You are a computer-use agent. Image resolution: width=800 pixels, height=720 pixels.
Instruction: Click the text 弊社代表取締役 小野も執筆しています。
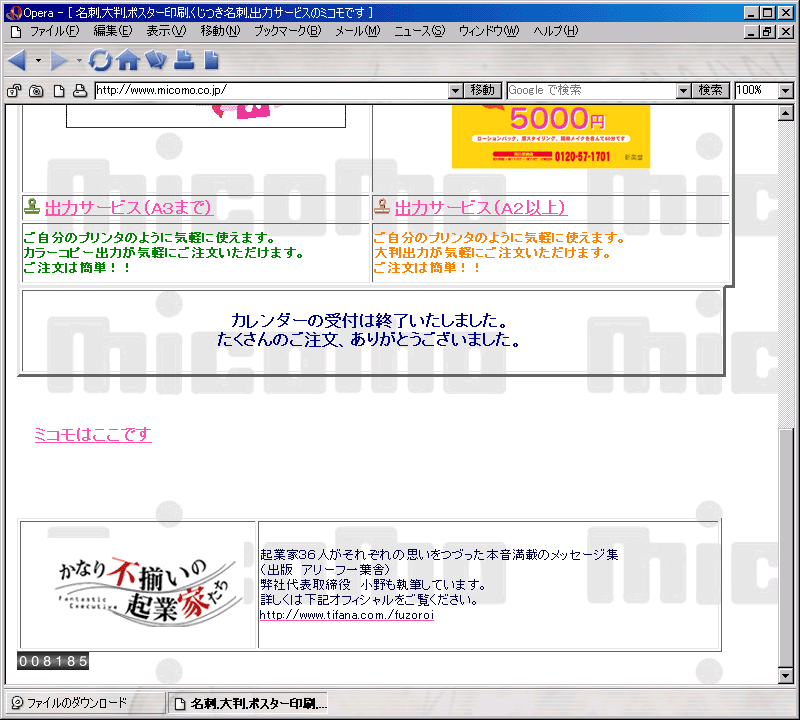click(x=373, y=584)
